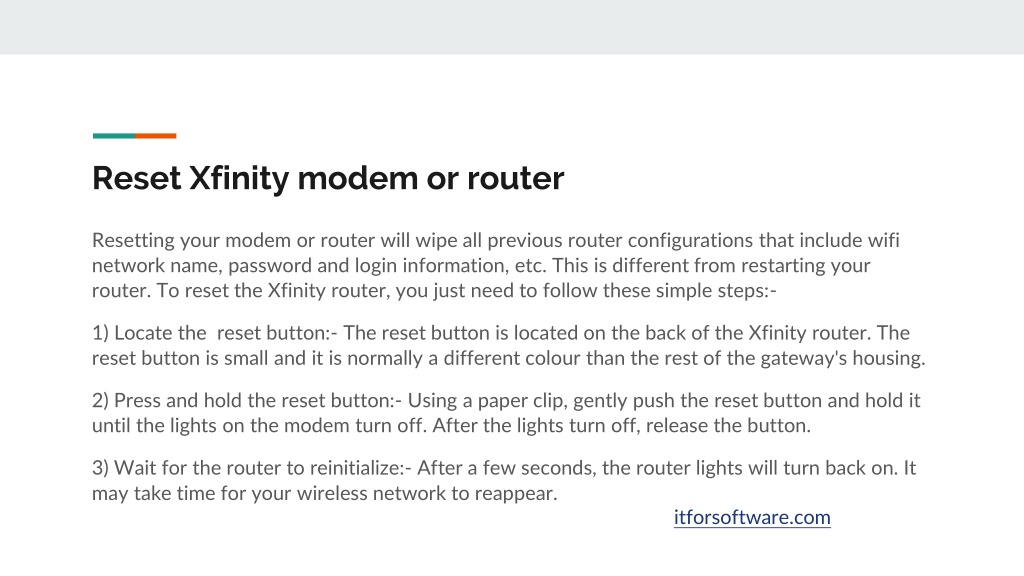
Task: Open the itforsoftware.com link
Action: (x=752, y=517)
